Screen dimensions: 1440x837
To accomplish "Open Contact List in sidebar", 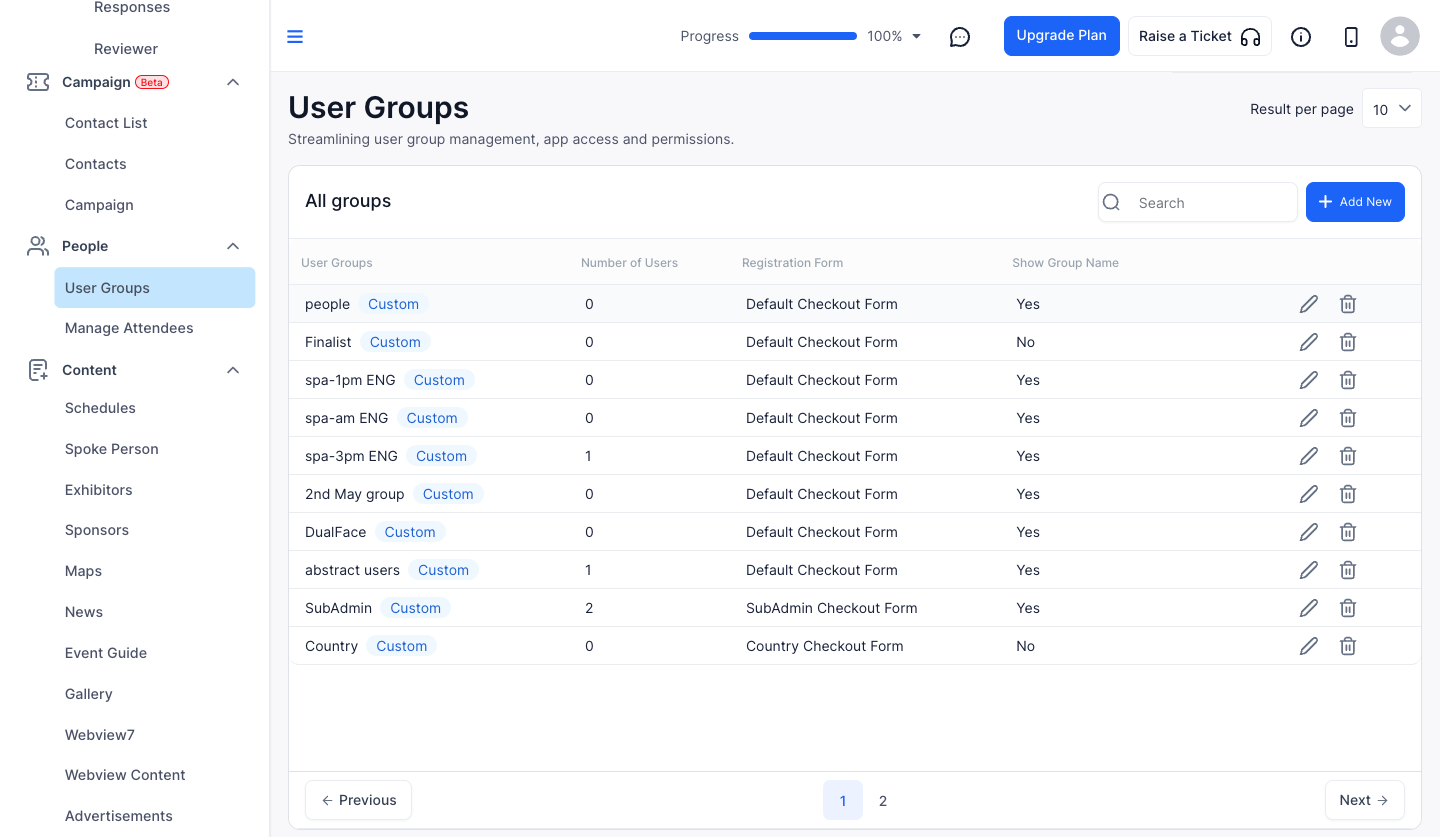I will click(x=106, y=123).
